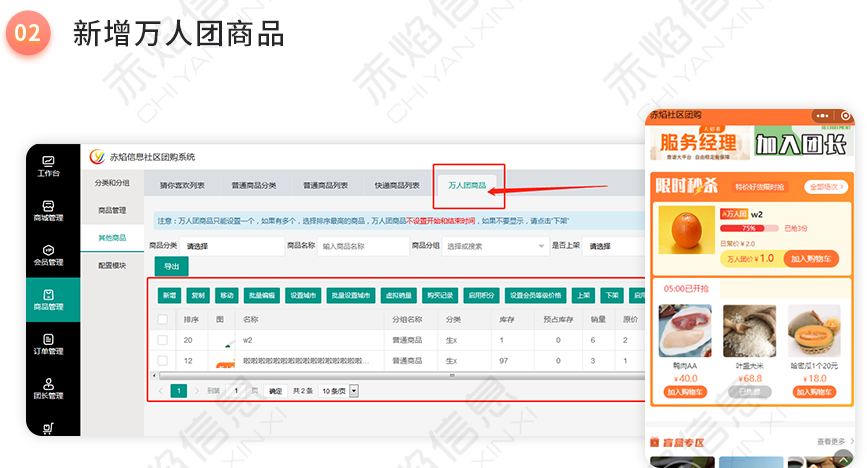Image resolution: width=867 pixels, height=468 pixels.
Task: Switch to the 万人团商品 tab
Action: click(467, 185)
